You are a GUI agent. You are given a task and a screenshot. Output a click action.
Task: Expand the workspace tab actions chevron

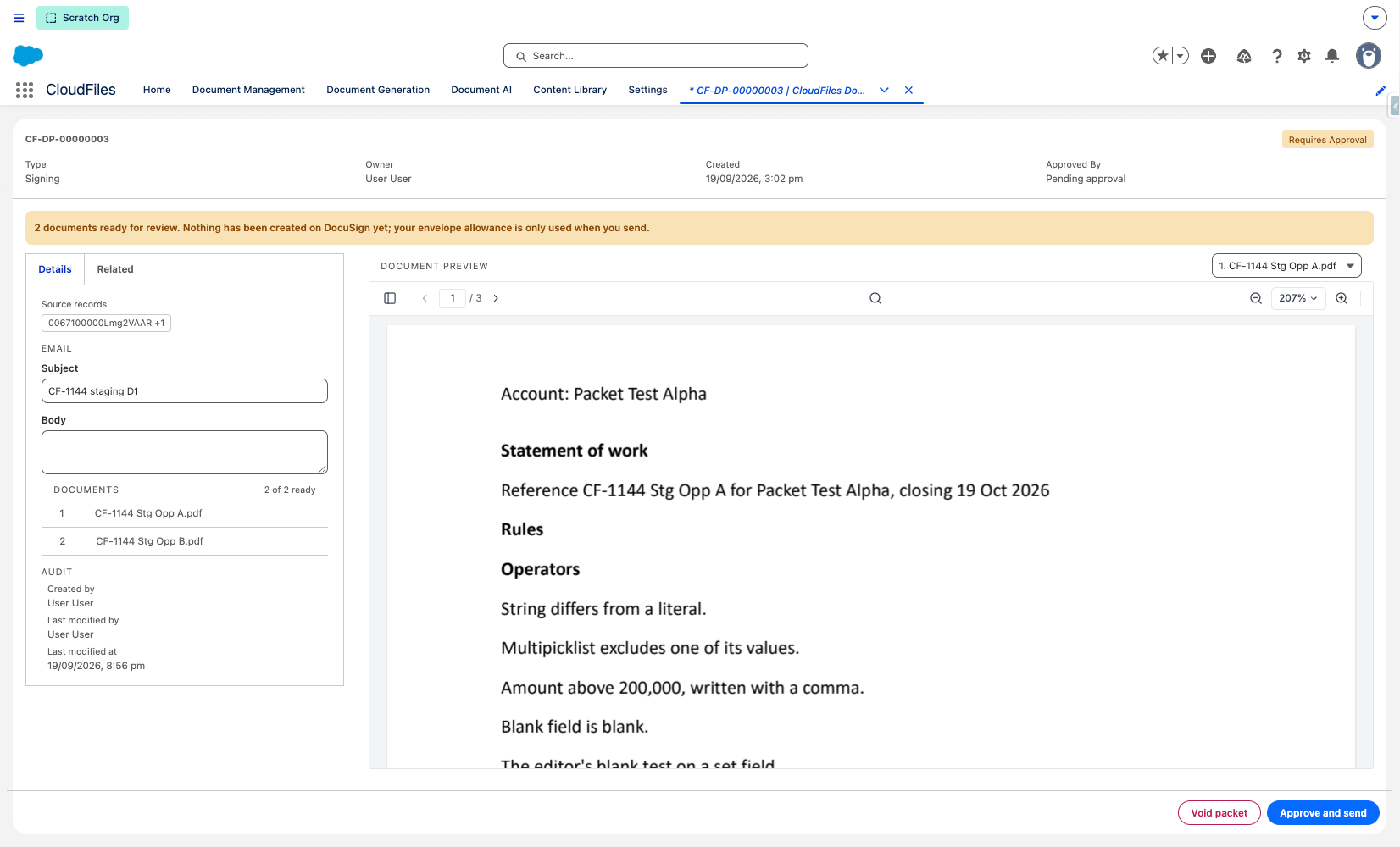(884, 90)
